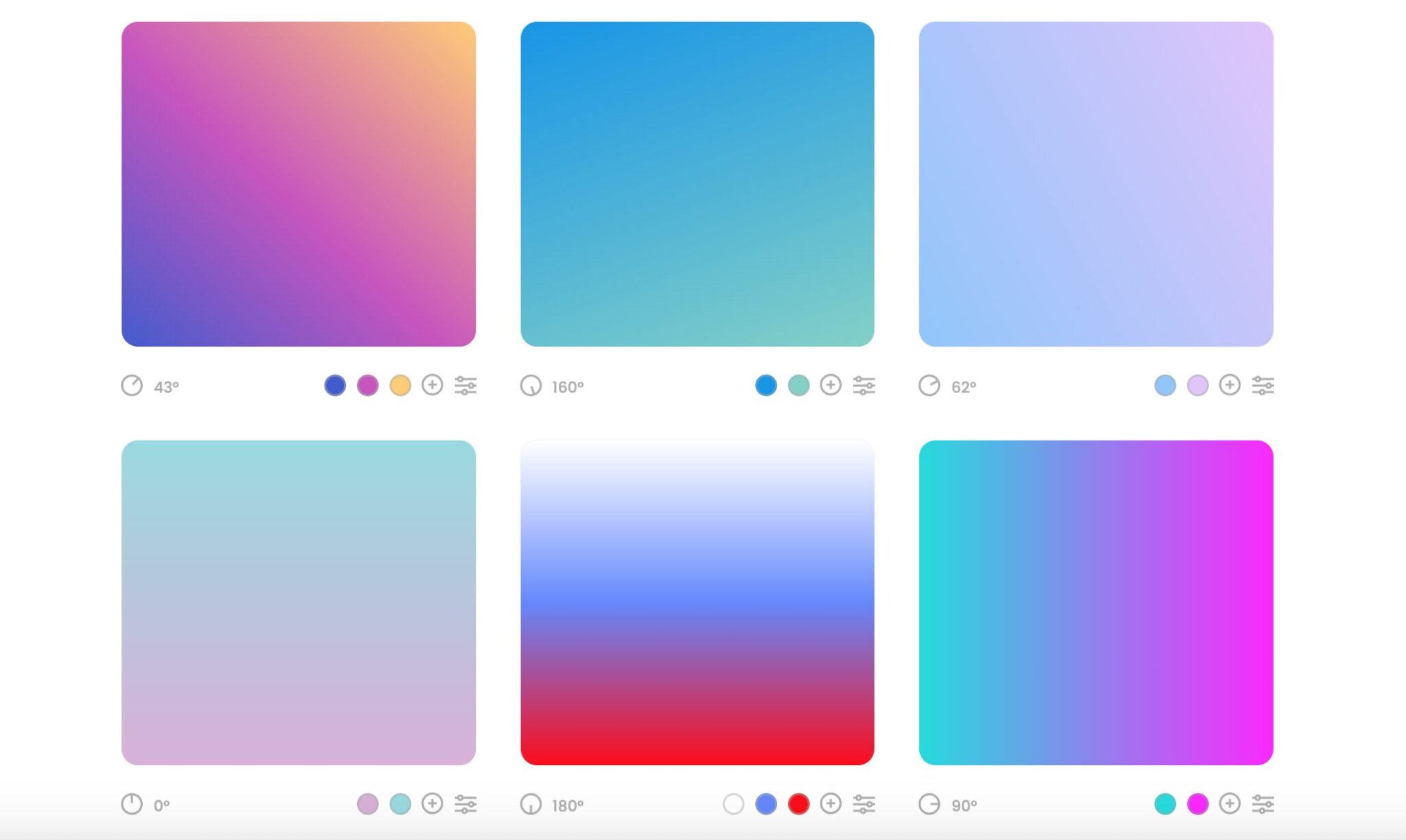Click the 0° angle value text

(162, 805)
